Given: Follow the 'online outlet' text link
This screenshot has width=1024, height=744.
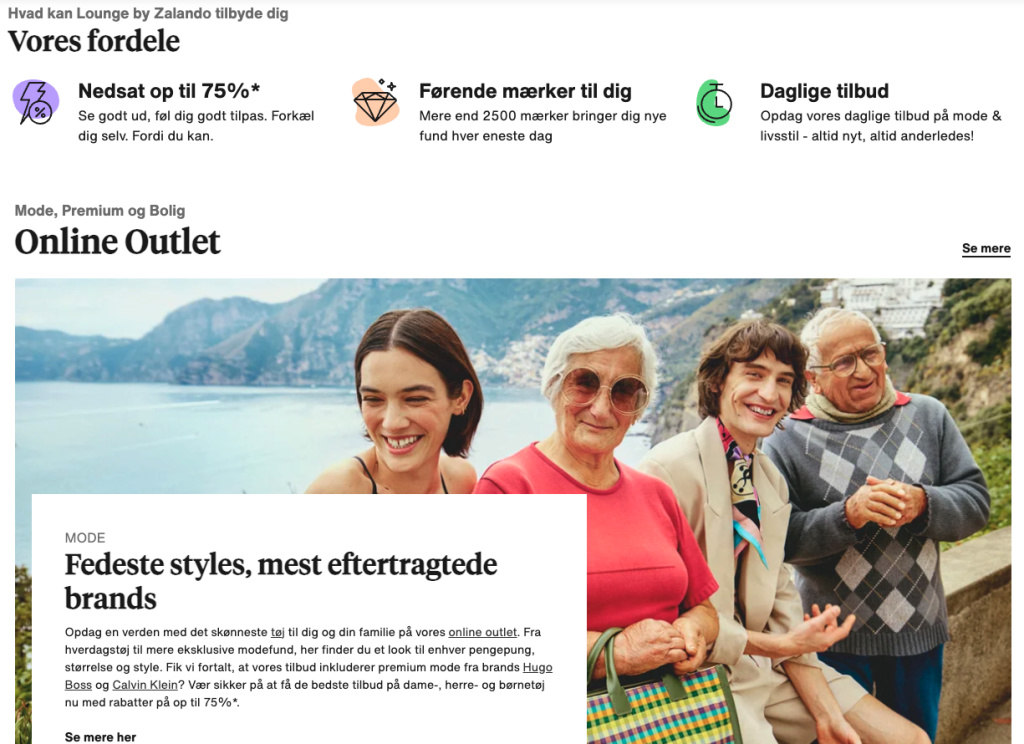Looking at the screenshot, I should 483,632.
